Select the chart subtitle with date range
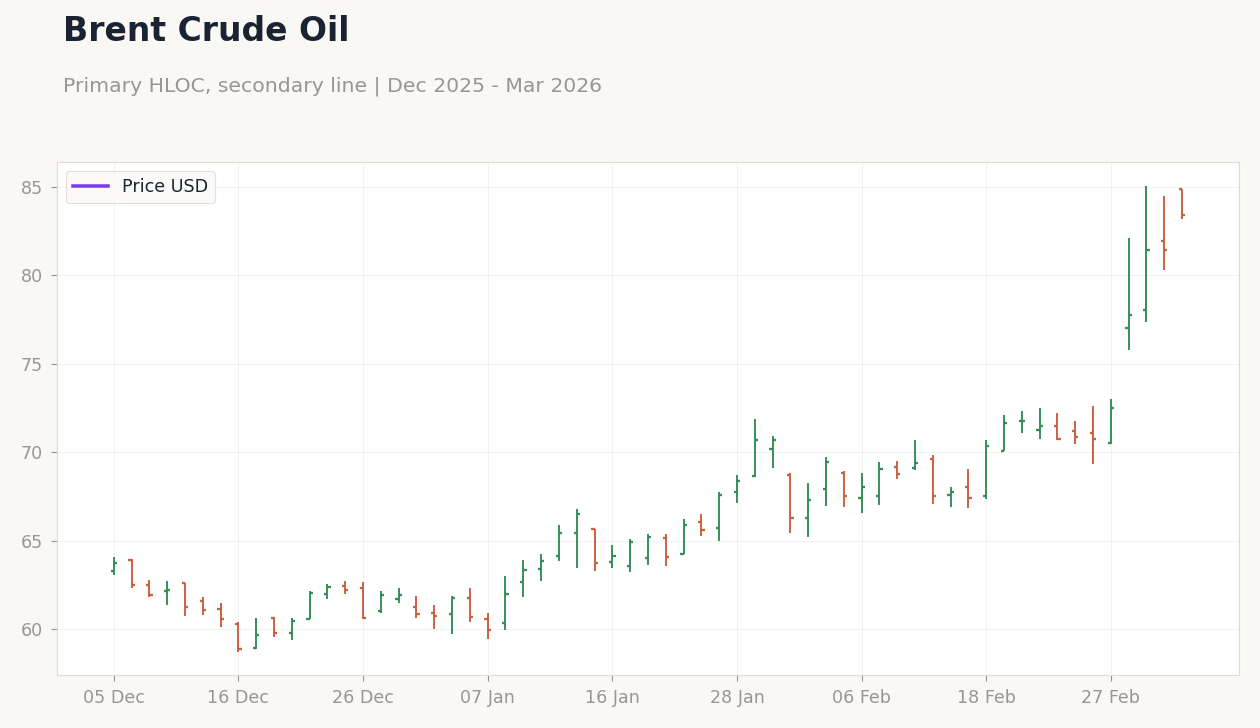1260x728 pixels. click(332, 86)
